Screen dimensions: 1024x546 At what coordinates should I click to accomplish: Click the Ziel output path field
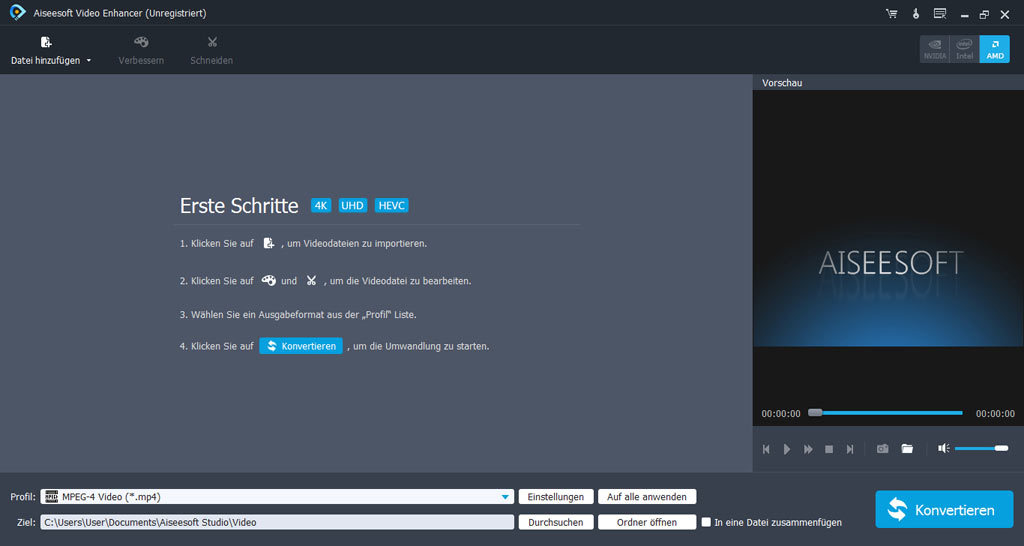277,522
